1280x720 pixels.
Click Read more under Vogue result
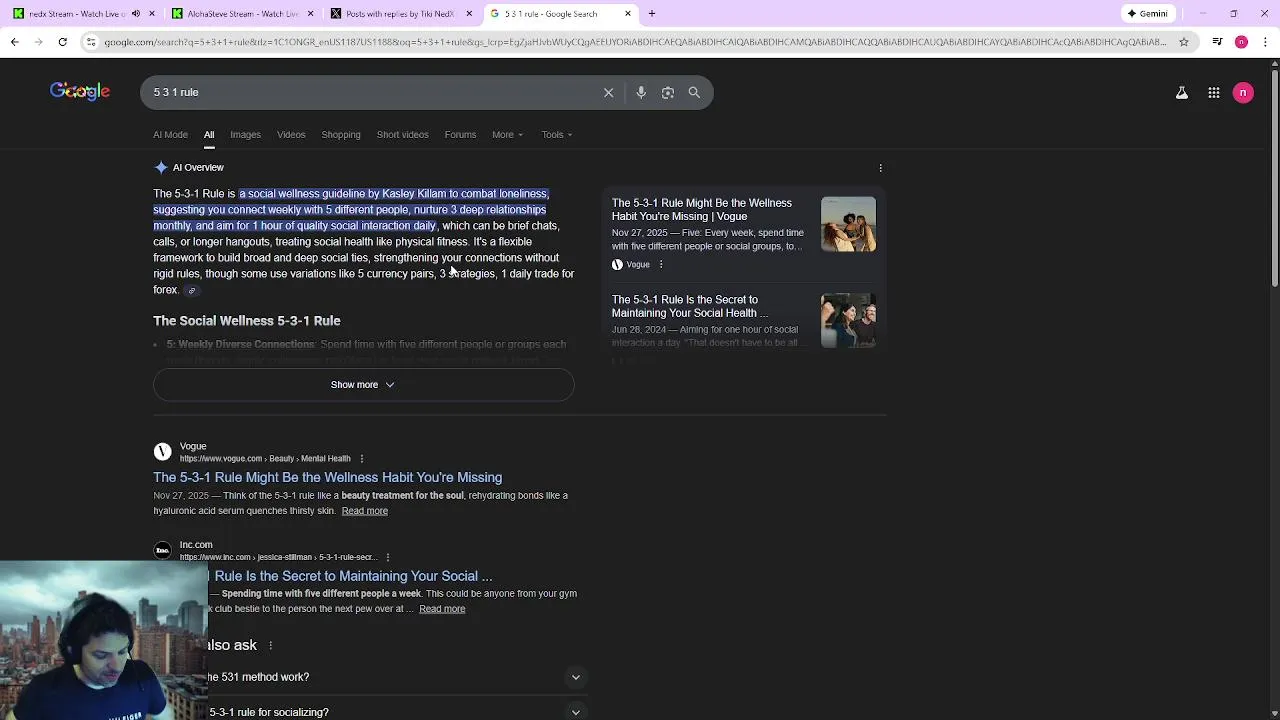point(364,511)
